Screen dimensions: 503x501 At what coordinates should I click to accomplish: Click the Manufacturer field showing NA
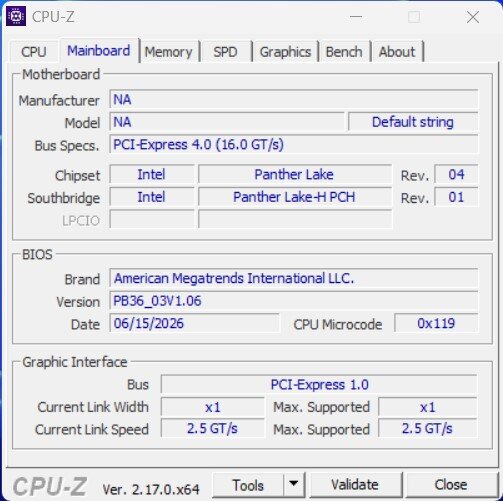294,99
